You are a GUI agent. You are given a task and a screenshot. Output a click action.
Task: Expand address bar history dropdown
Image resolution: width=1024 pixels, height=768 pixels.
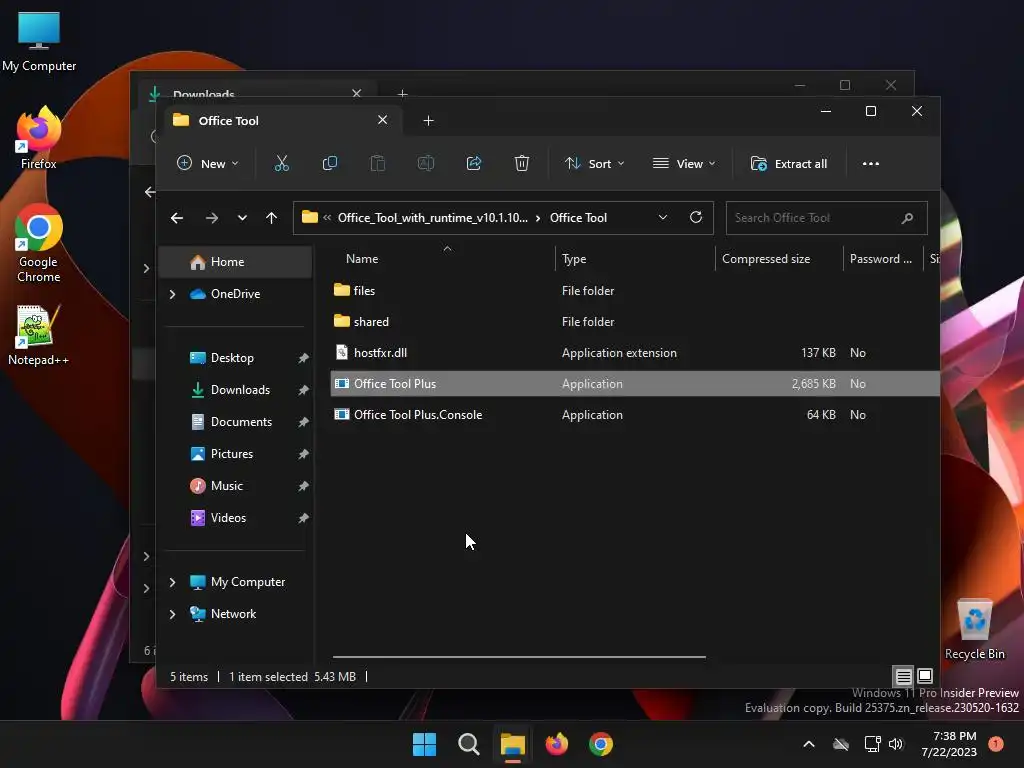click(663, 217)
